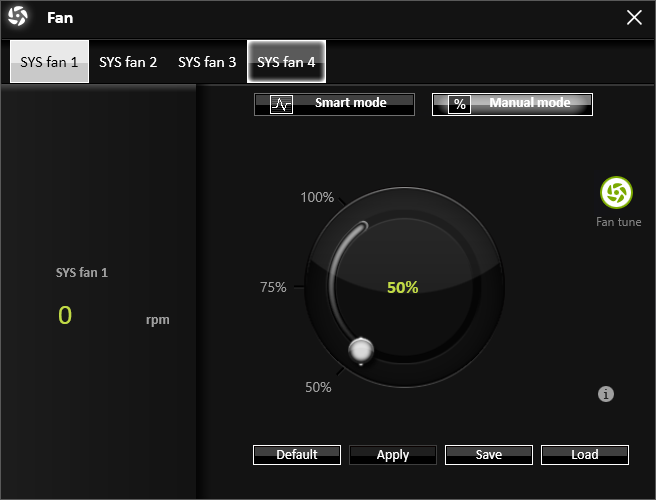Click the green Fan tune icon
Screen dimensions: 656x500
[617, 193]
